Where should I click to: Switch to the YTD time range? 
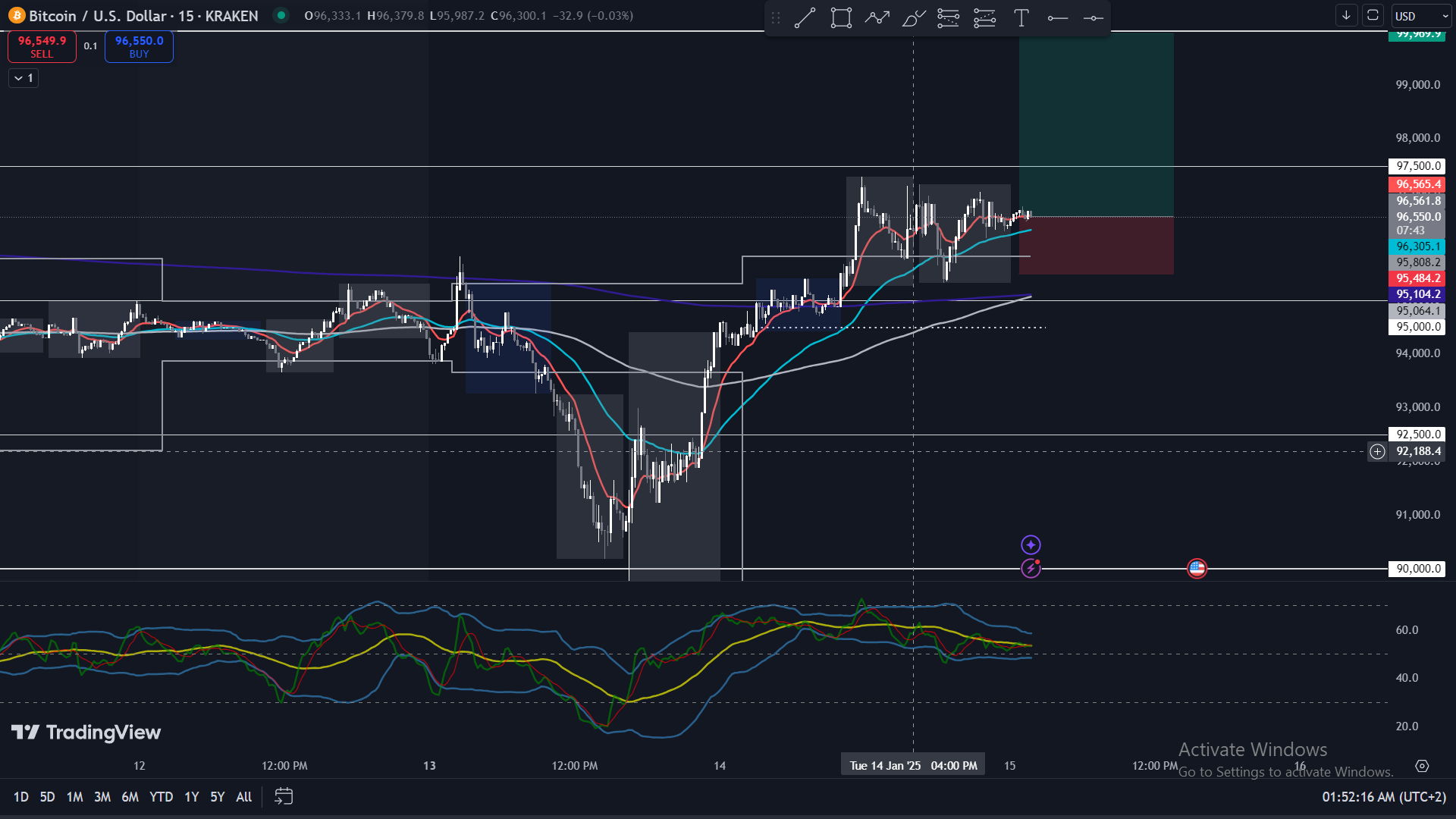[x=161, y=797]
